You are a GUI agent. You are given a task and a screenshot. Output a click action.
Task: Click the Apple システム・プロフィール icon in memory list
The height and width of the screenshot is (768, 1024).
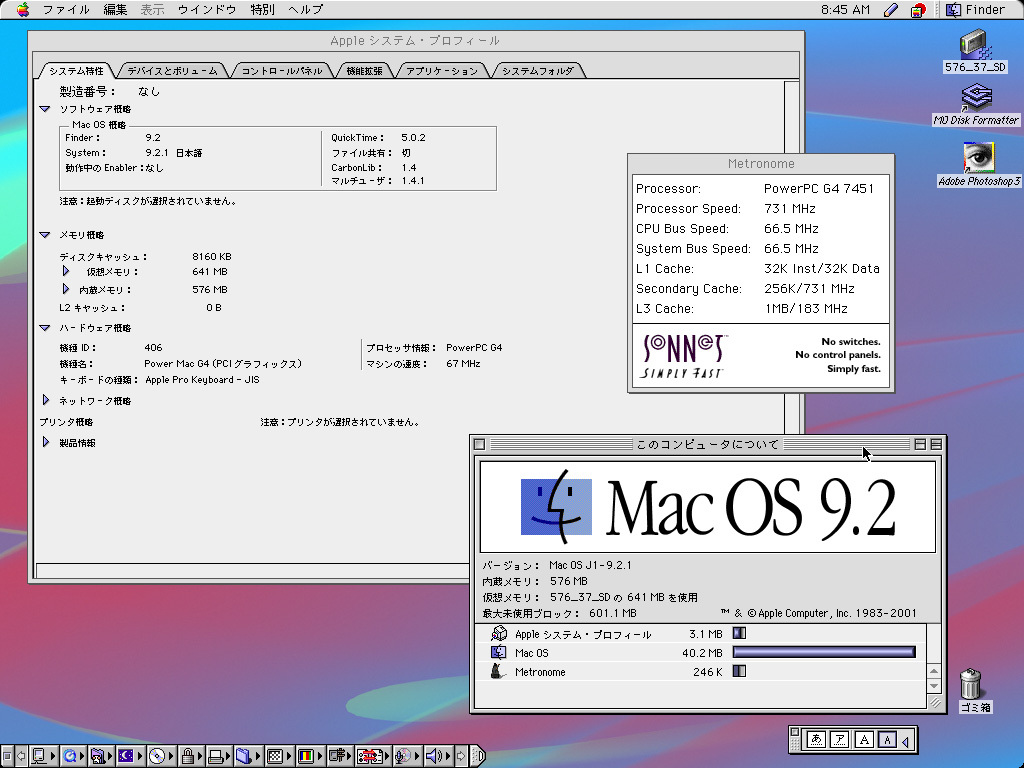(499, 633)
